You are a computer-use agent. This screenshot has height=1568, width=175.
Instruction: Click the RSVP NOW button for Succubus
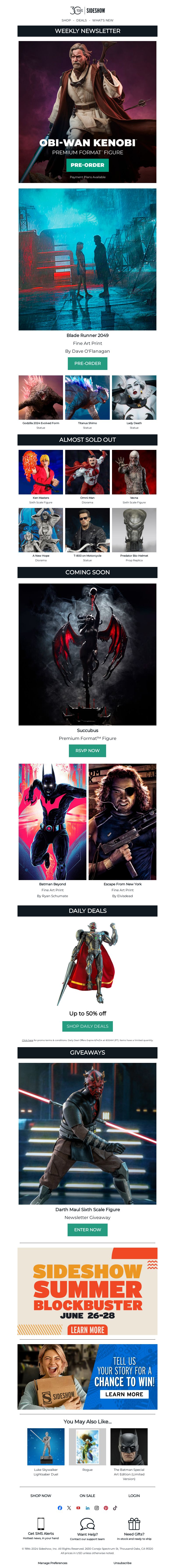pyautogui.click(x=87, y=751)
